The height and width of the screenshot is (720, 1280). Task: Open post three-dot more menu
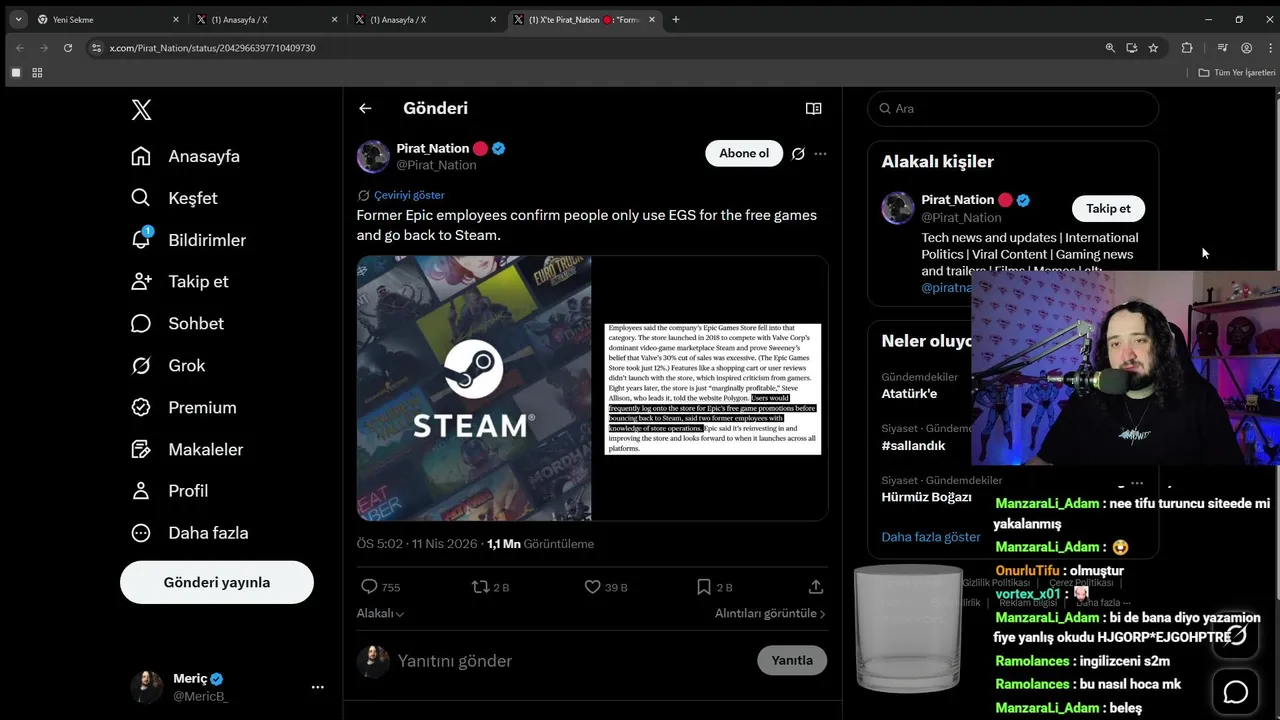821,154
